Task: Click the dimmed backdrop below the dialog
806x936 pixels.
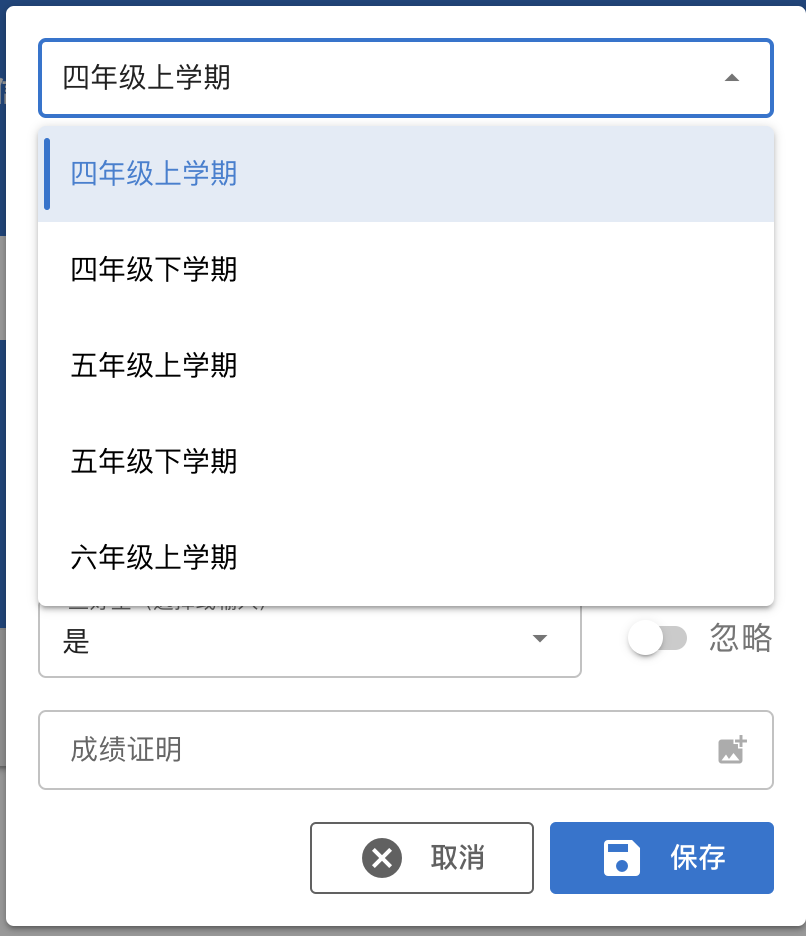Action: tap(403, 932)
